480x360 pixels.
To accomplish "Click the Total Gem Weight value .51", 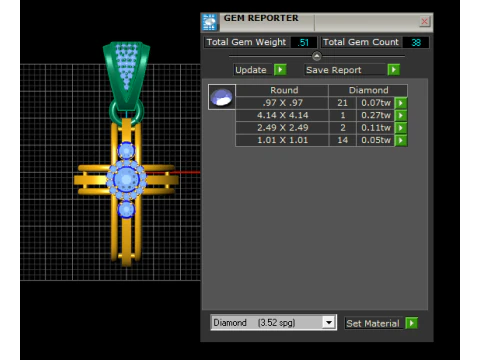I will [303, 43].
